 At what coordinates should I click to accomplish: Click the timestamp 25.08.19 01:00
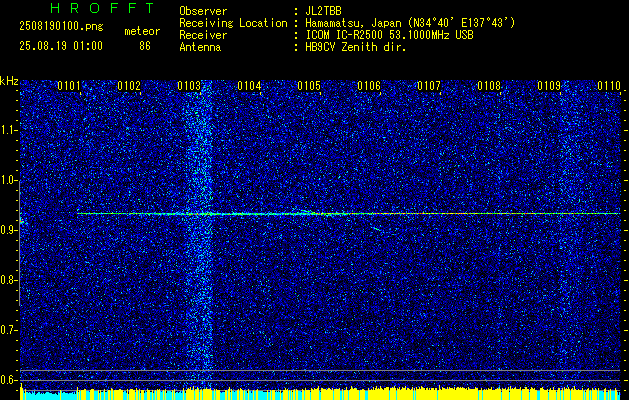(61, 46)
